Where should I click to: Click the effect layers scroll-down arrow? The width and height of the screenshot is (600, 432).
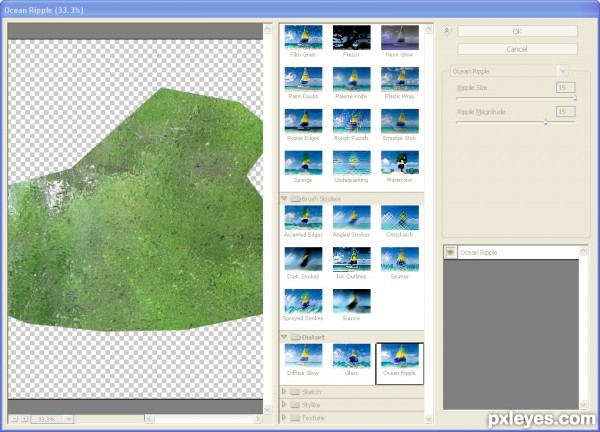[x=583, y=404]
